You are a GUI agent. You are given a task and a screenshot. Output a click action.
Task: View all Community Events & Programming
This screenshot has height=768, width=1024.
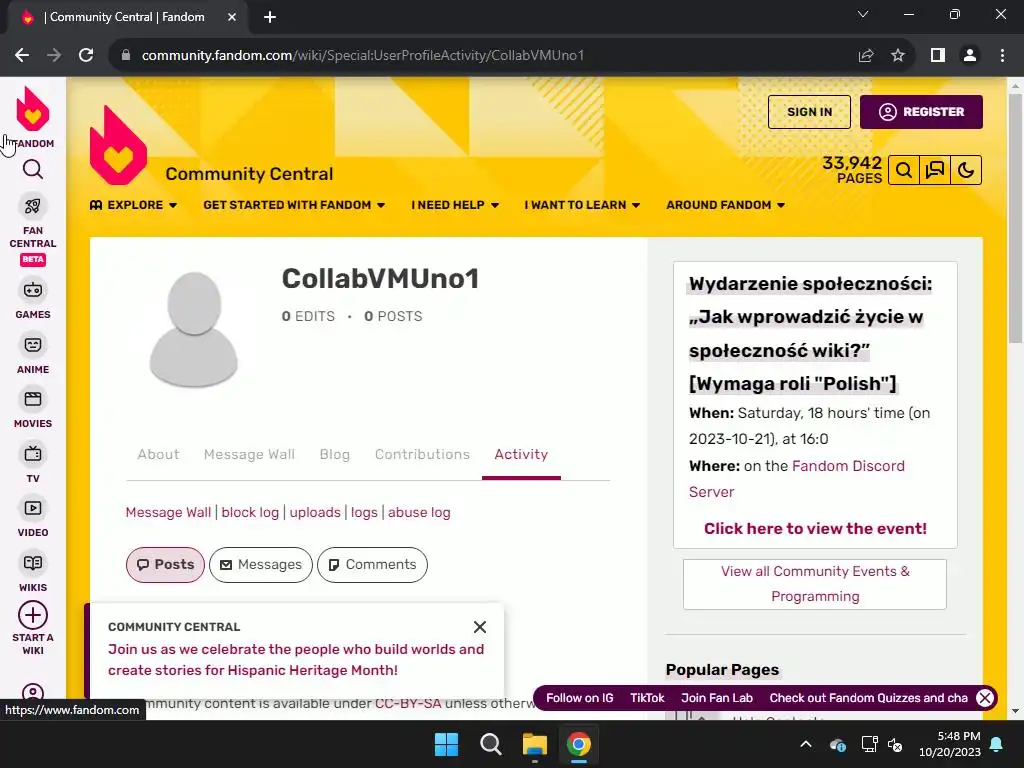click(x=815, y=584)
